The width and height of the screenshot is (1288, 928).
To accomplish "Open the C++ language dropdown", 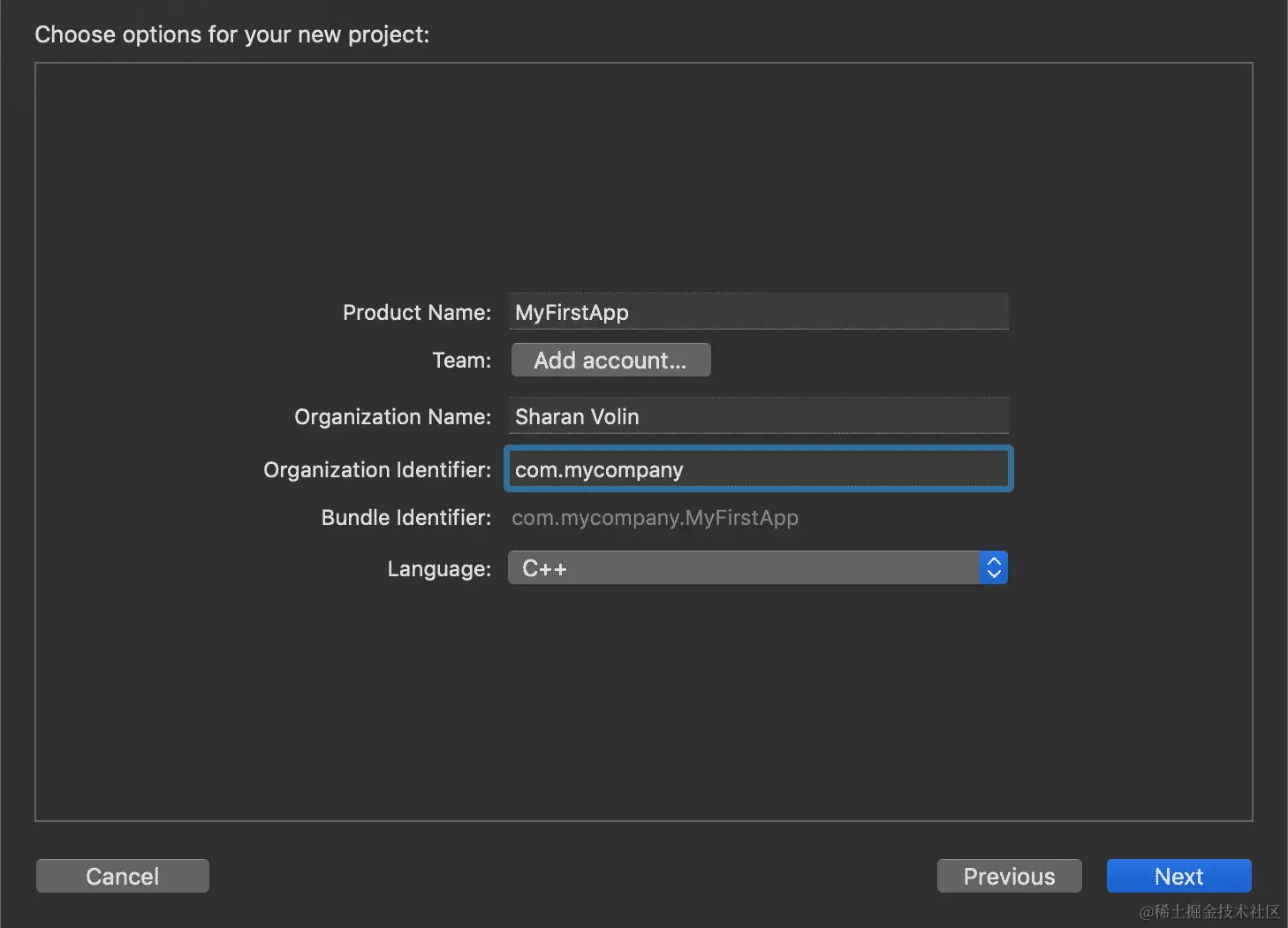I will point(744,568).
